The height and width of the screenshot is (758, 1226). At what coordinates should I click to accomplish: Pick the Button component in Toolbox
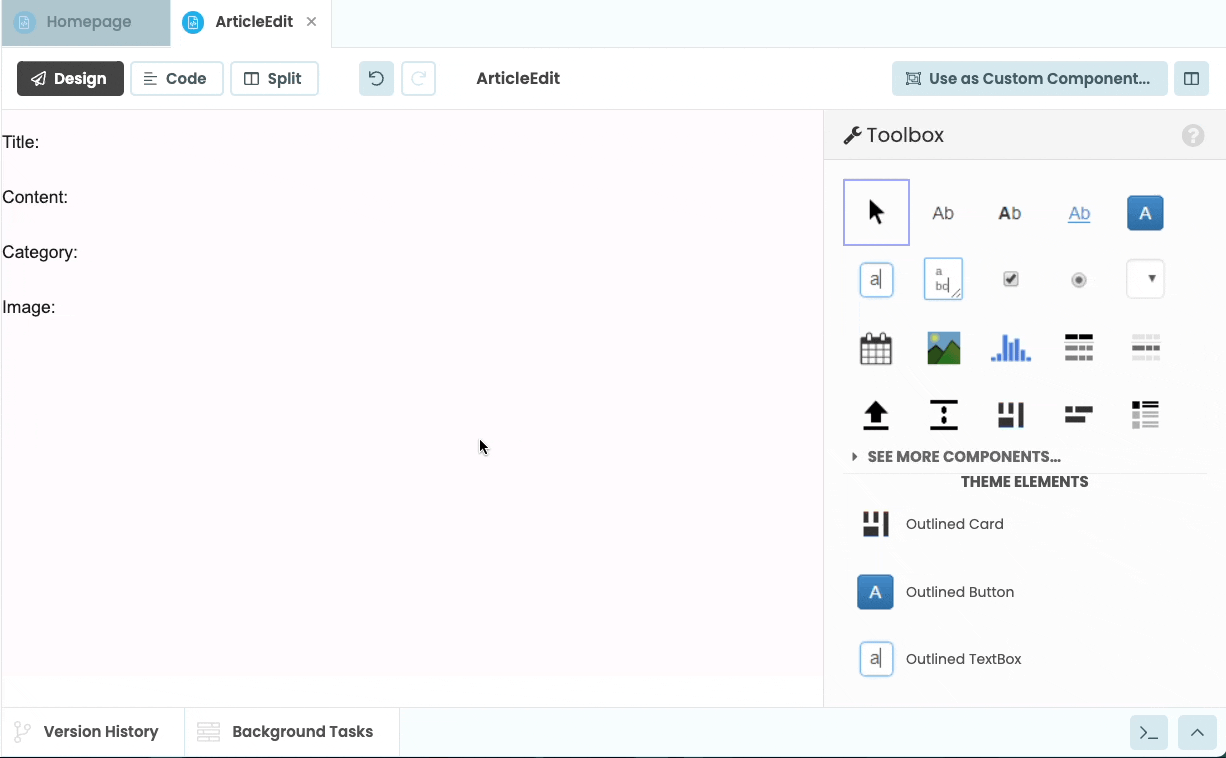[x=1145, y=213]
